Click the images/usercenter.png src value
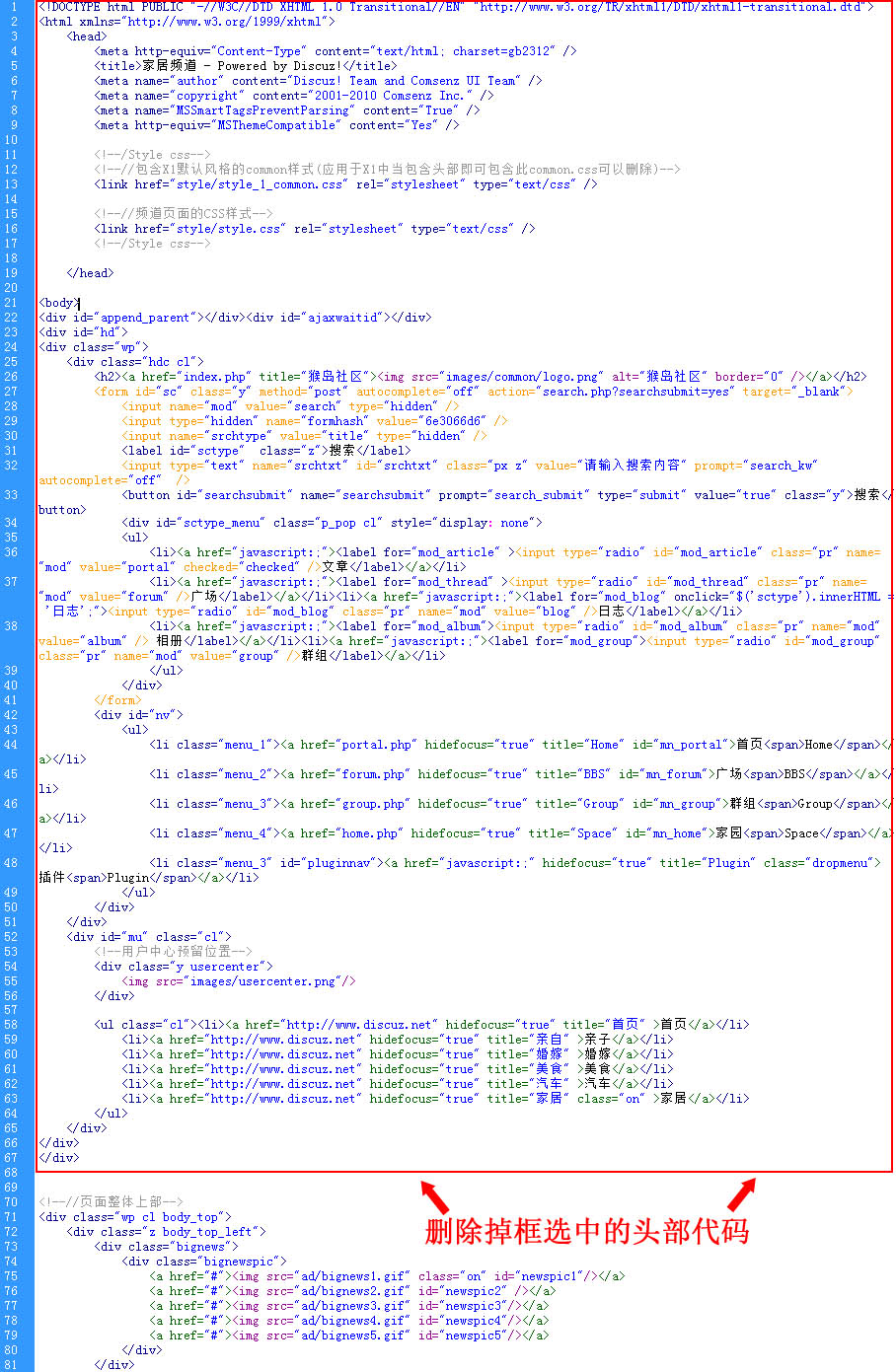Screen dimensions: 896x1372 coord(261,981)
